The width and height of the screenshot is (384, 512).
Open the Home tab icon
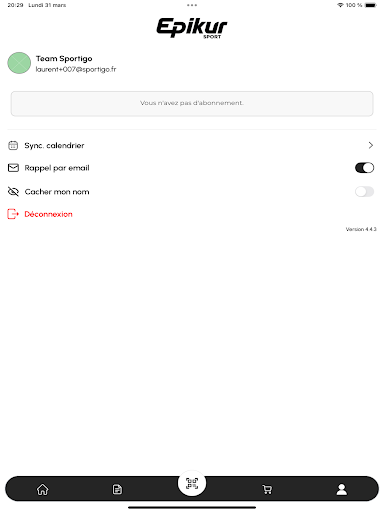pos(42,489)
